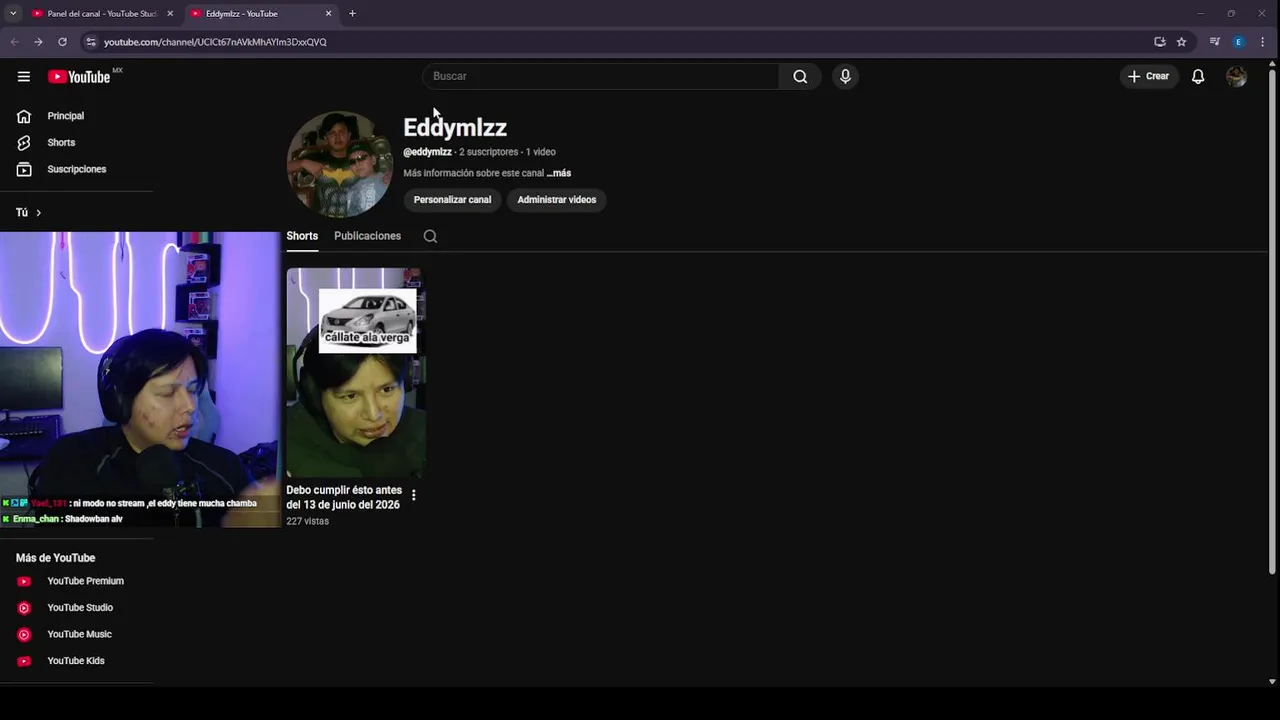Viewport: 1280px width, 720px height.
Task: Expand the Tú section chevron
Action: click(38, 213)
